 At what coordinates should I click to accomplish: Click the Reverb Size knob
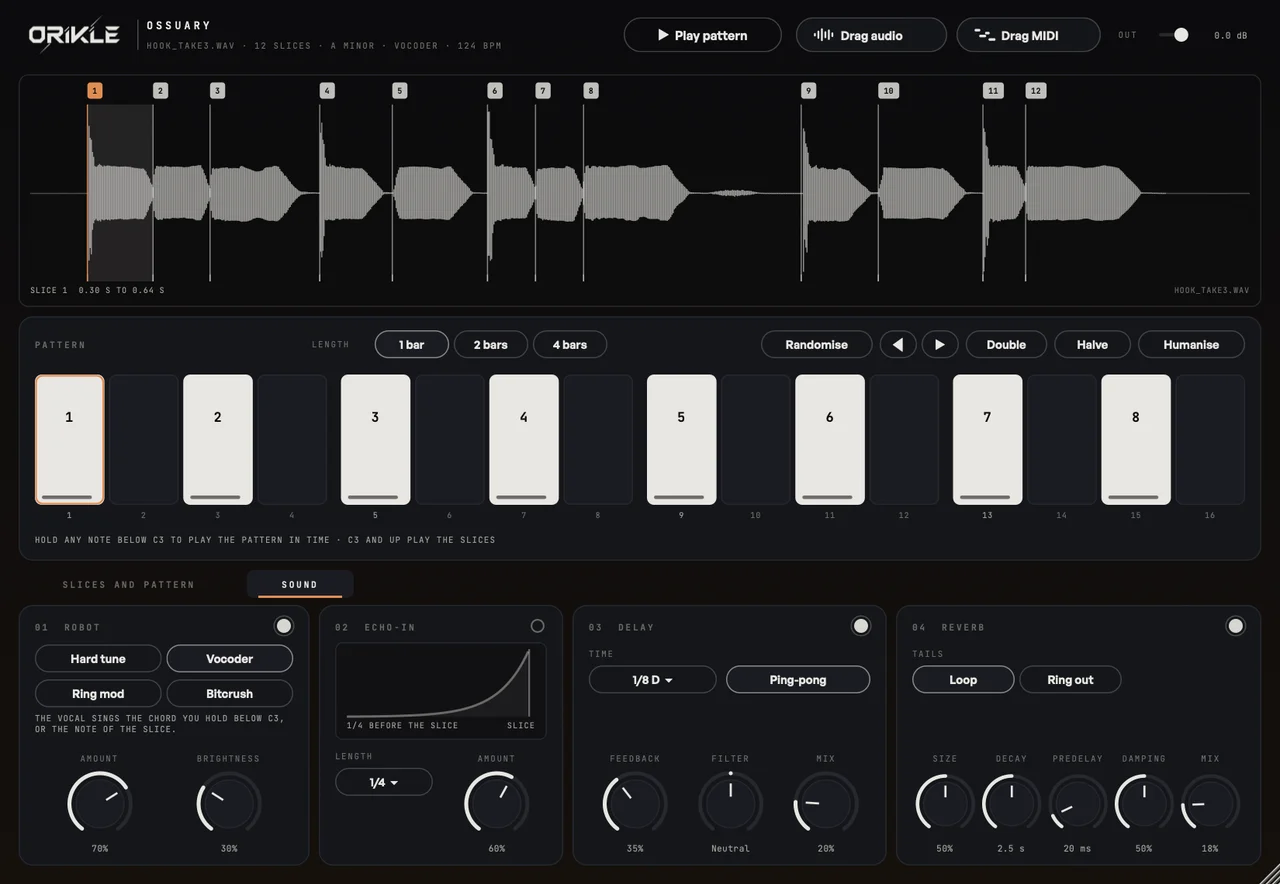point(945,802)
